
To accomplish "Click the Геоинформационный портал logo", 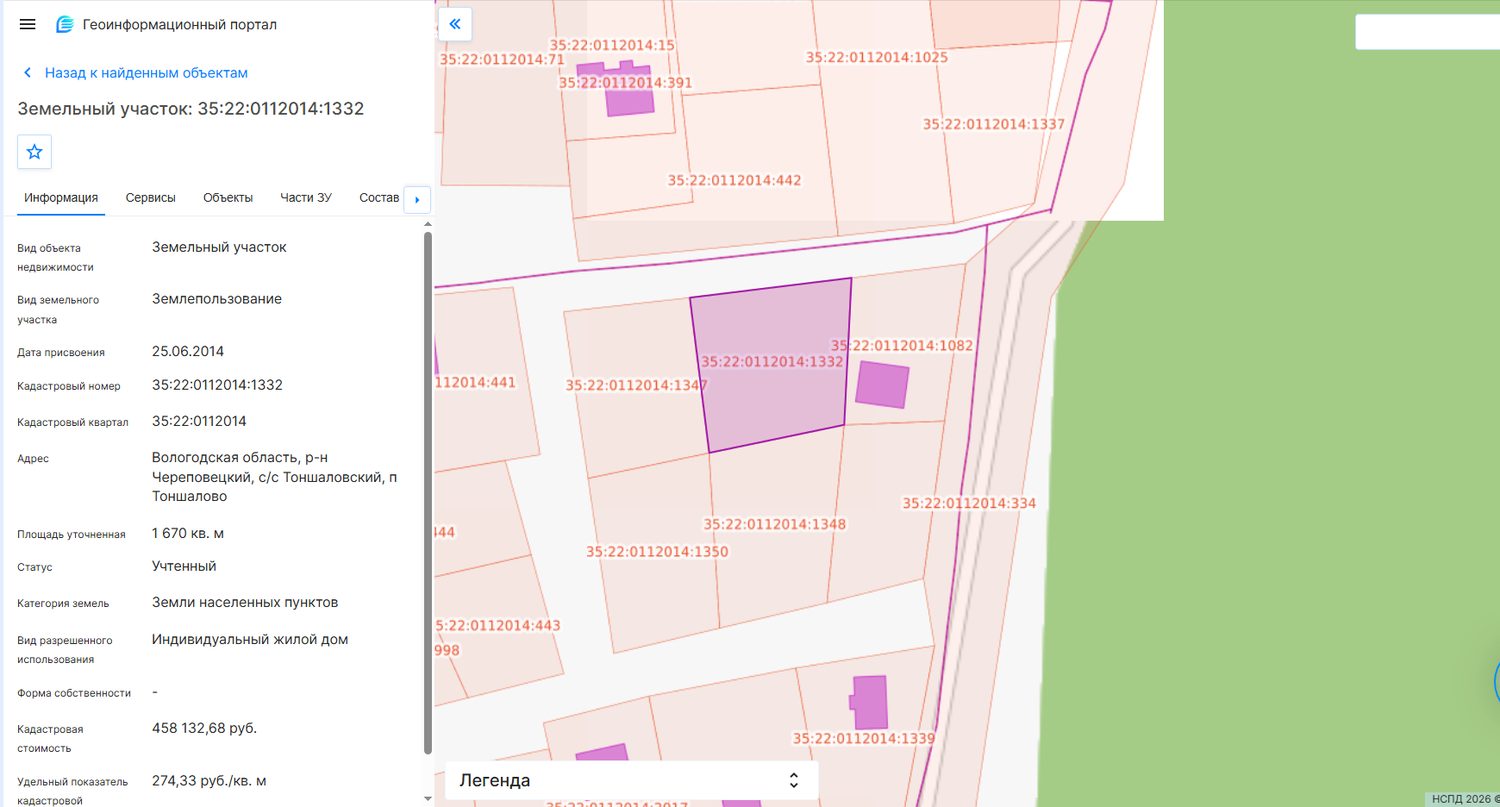I will pos(65,24).
